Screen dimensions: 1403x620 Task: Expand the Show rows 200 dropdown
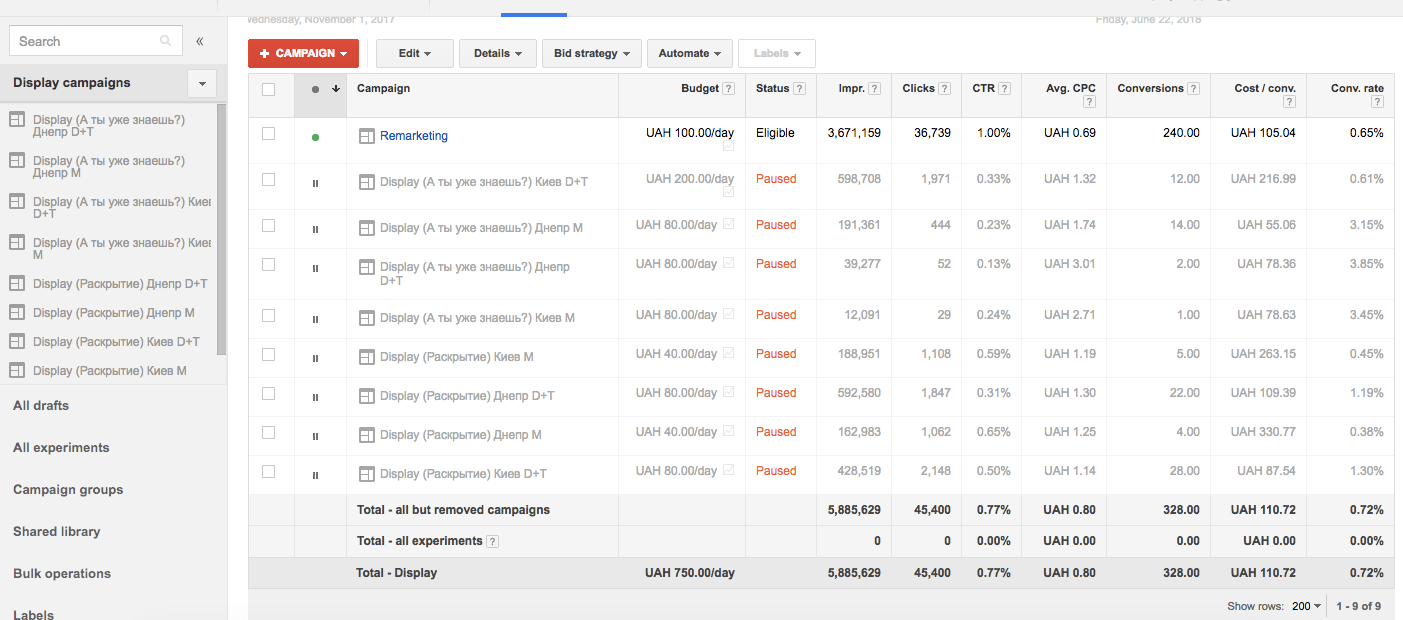(x=1307, y=606)
